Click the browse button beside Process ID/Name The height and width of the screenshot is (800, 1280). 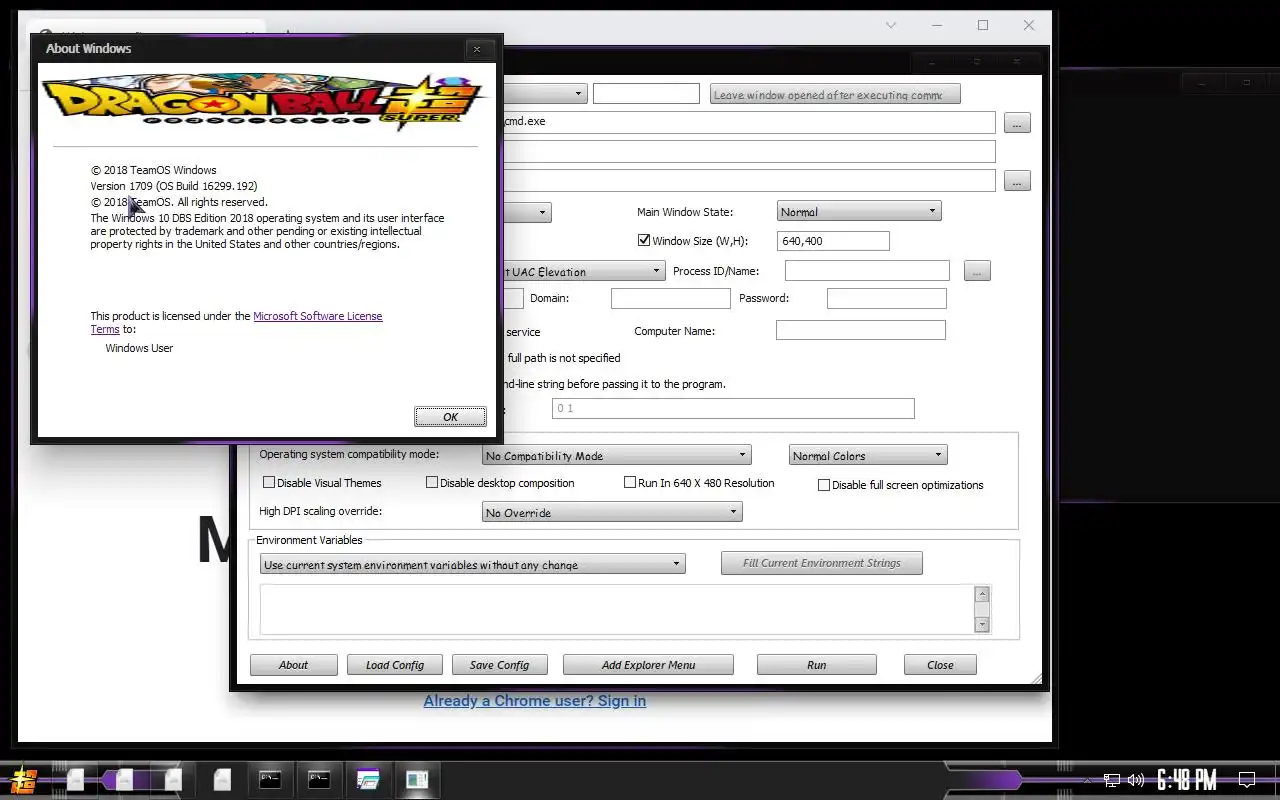click(977, 271)
